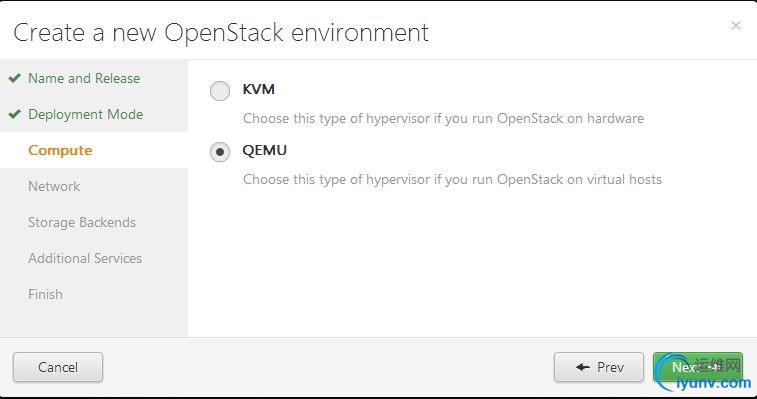Click the QEMU virtual hosts description text

(x=452, y=180)
